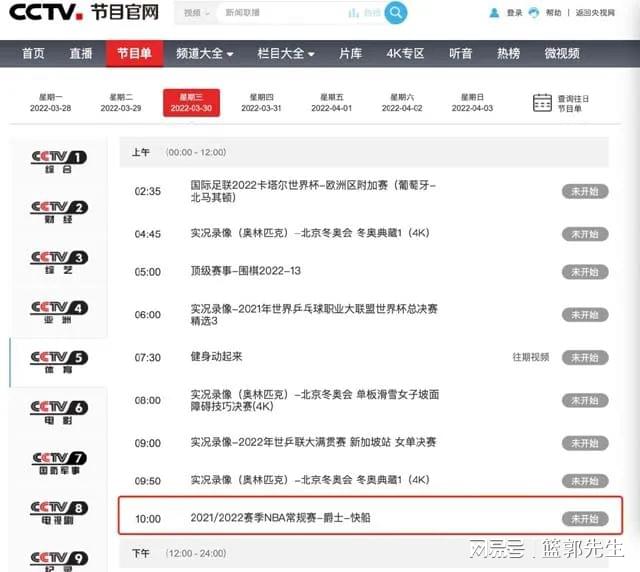Open the 听音 nav item

[460, 53]
